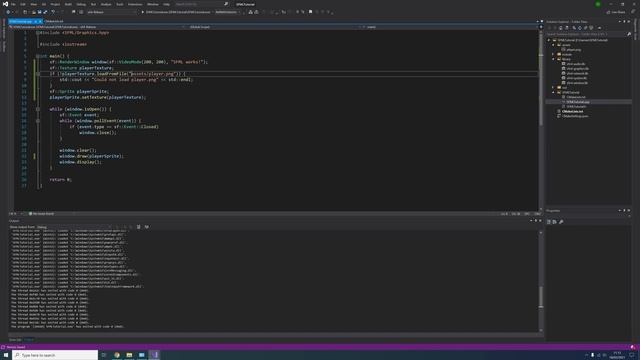Click the bookmark toolbar icon

click(311, 12)
